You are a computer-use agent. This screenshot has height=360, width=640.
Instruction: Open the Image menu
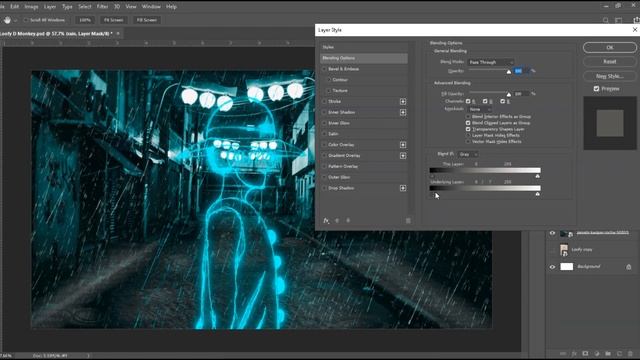31,7
